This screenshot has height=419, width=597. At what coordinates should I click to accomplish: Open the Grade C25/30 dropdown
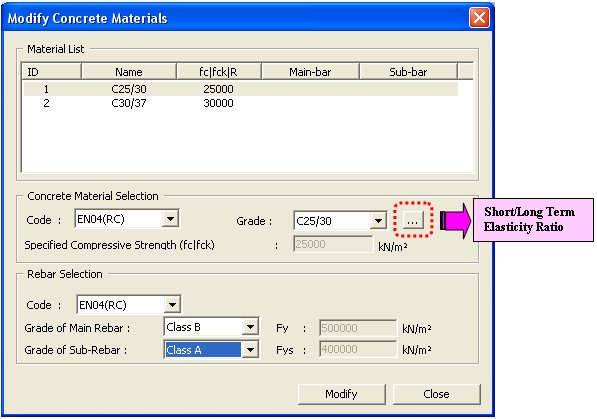378,221
